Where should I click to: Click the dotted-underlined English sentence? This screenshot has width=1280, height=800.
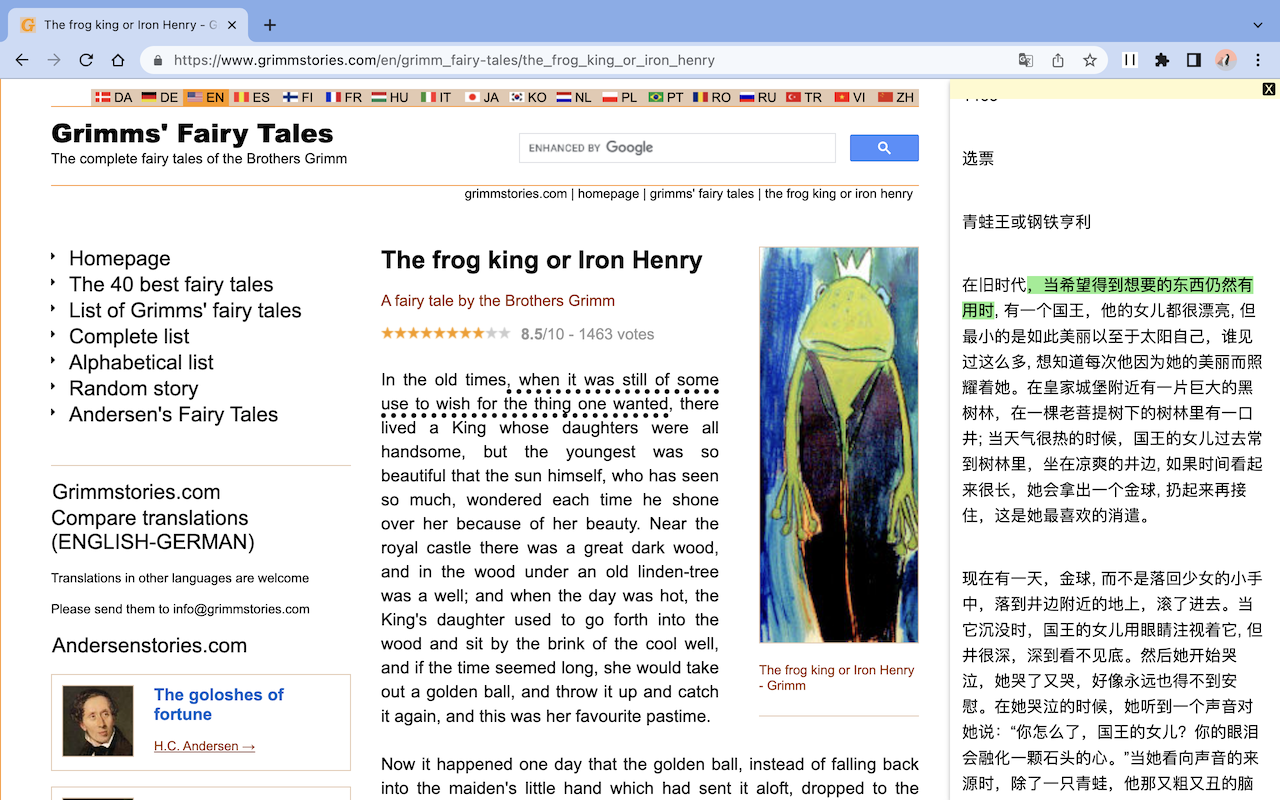tap(550, 392)
